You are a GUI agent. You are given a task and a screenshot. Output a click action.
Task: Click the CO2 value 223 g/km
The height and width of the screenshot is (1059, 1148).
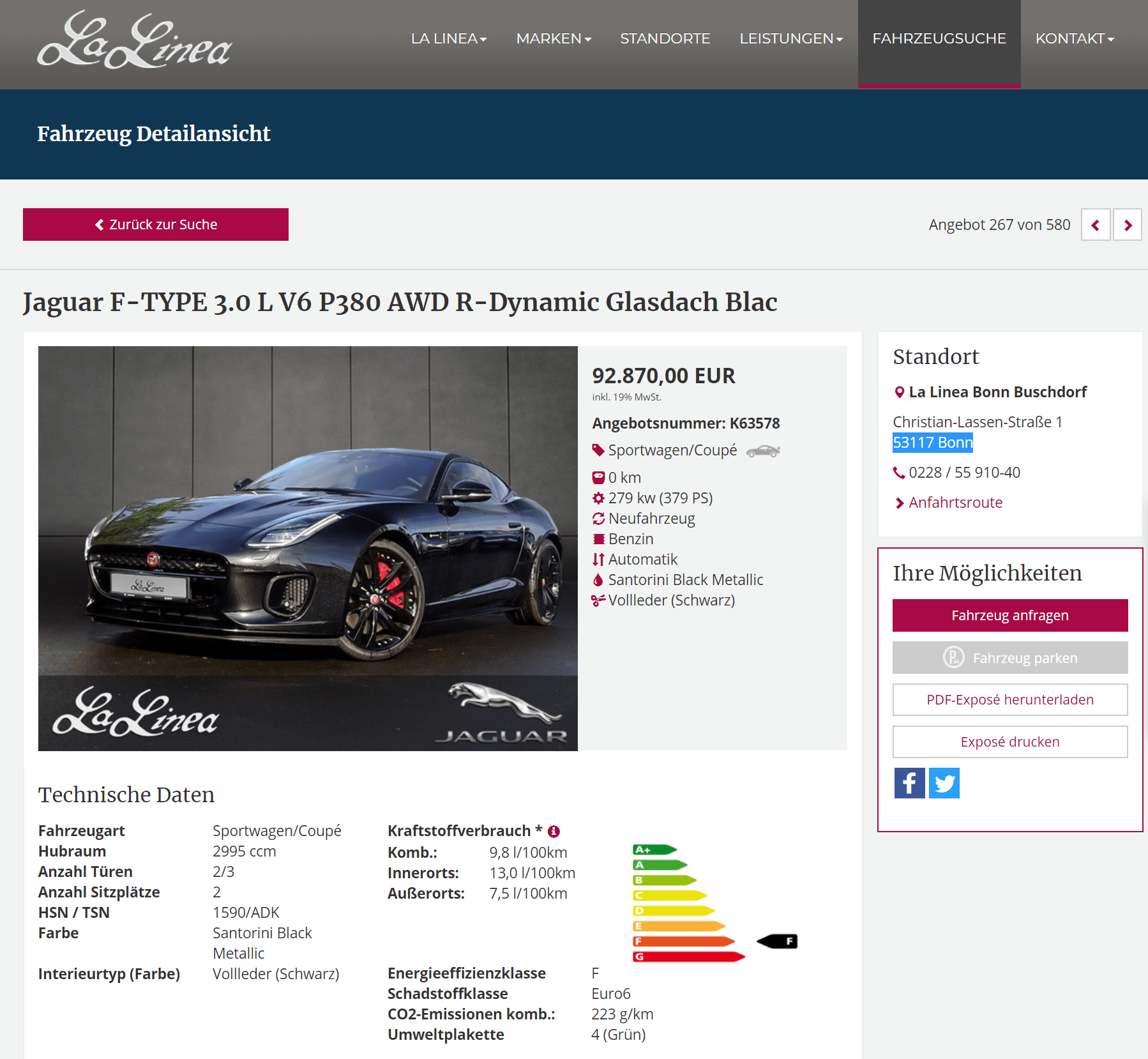622,1014
